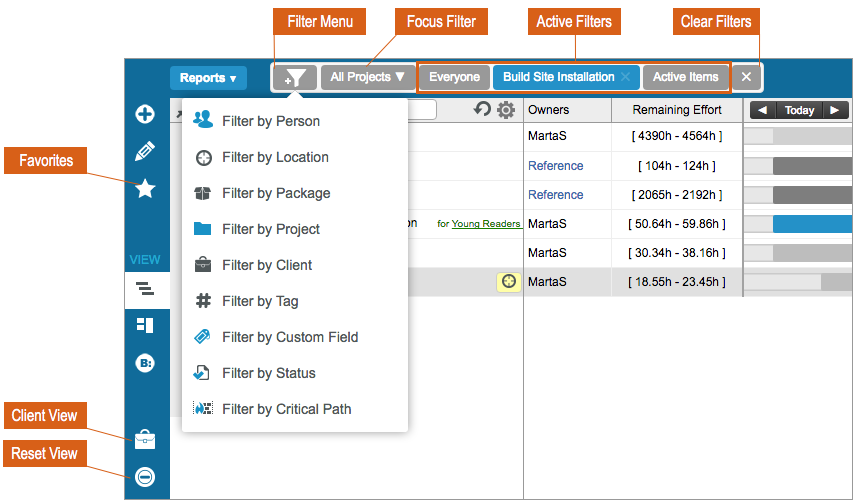Viewport: 853px width, 500px height.
Task: Open the filter menu funnel icon
Action: pos(295,77)
